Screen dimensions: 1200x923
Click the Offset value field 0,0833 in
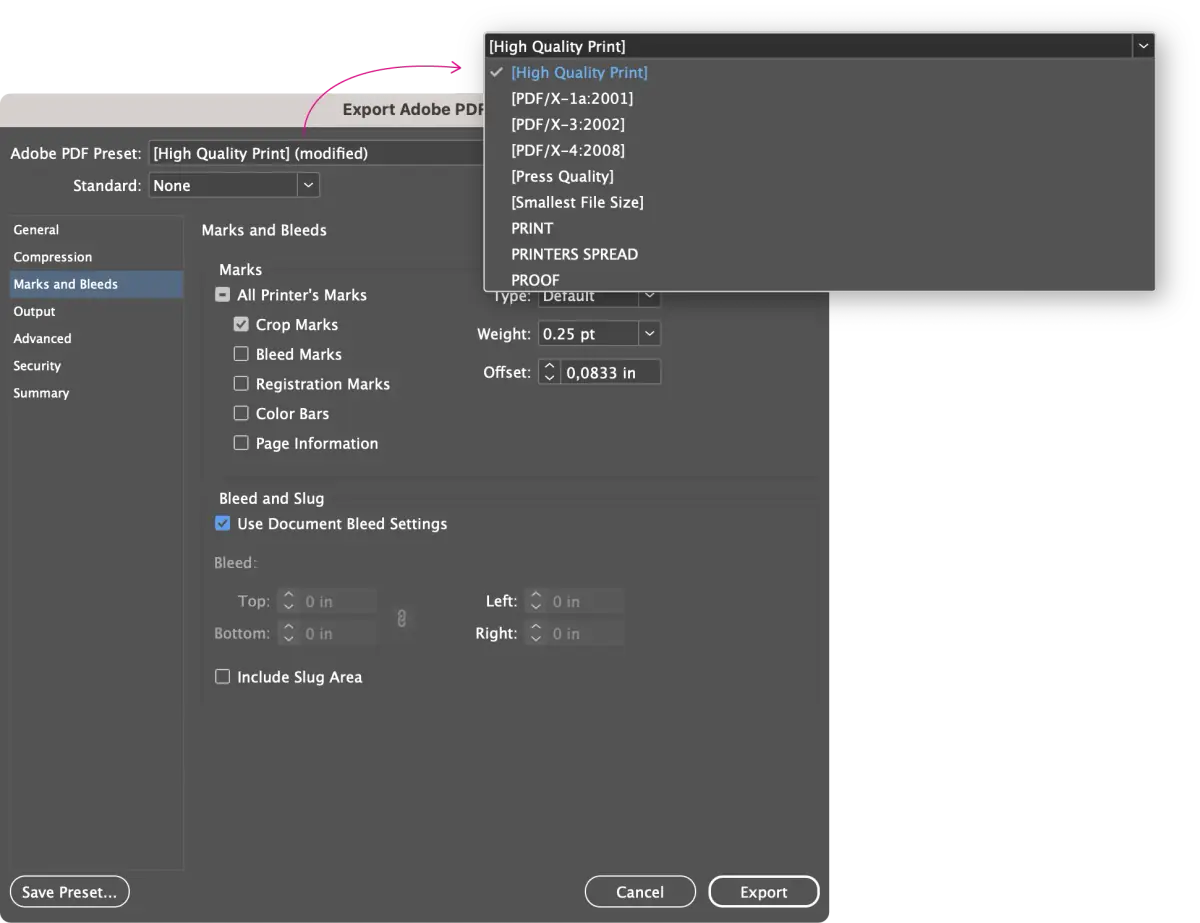coord(611,372)
